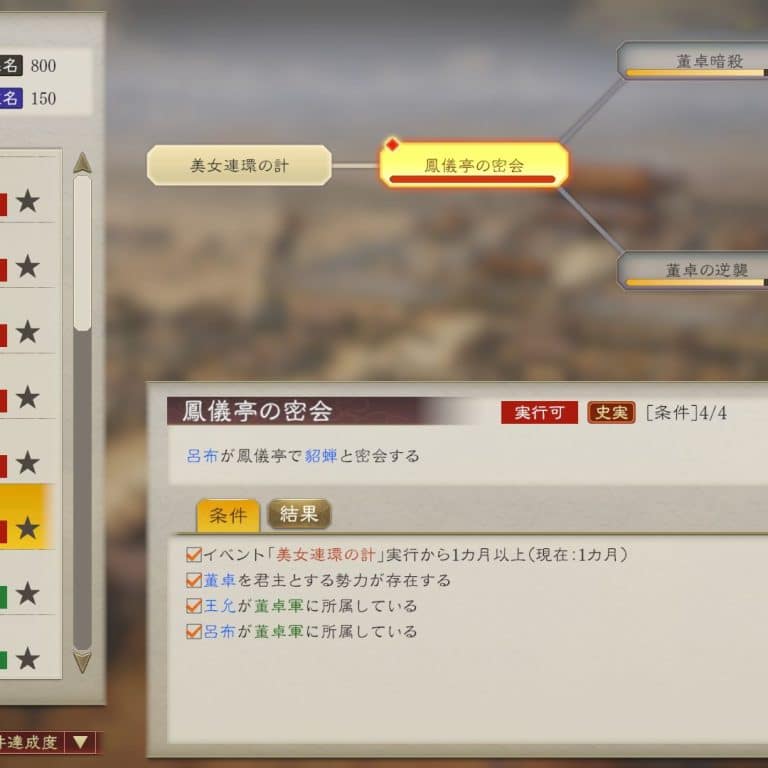The width and height of the screenshot is (768, 768).
Task: Open the 董卓の逆襲 event node
Action: tap(693, 270)
